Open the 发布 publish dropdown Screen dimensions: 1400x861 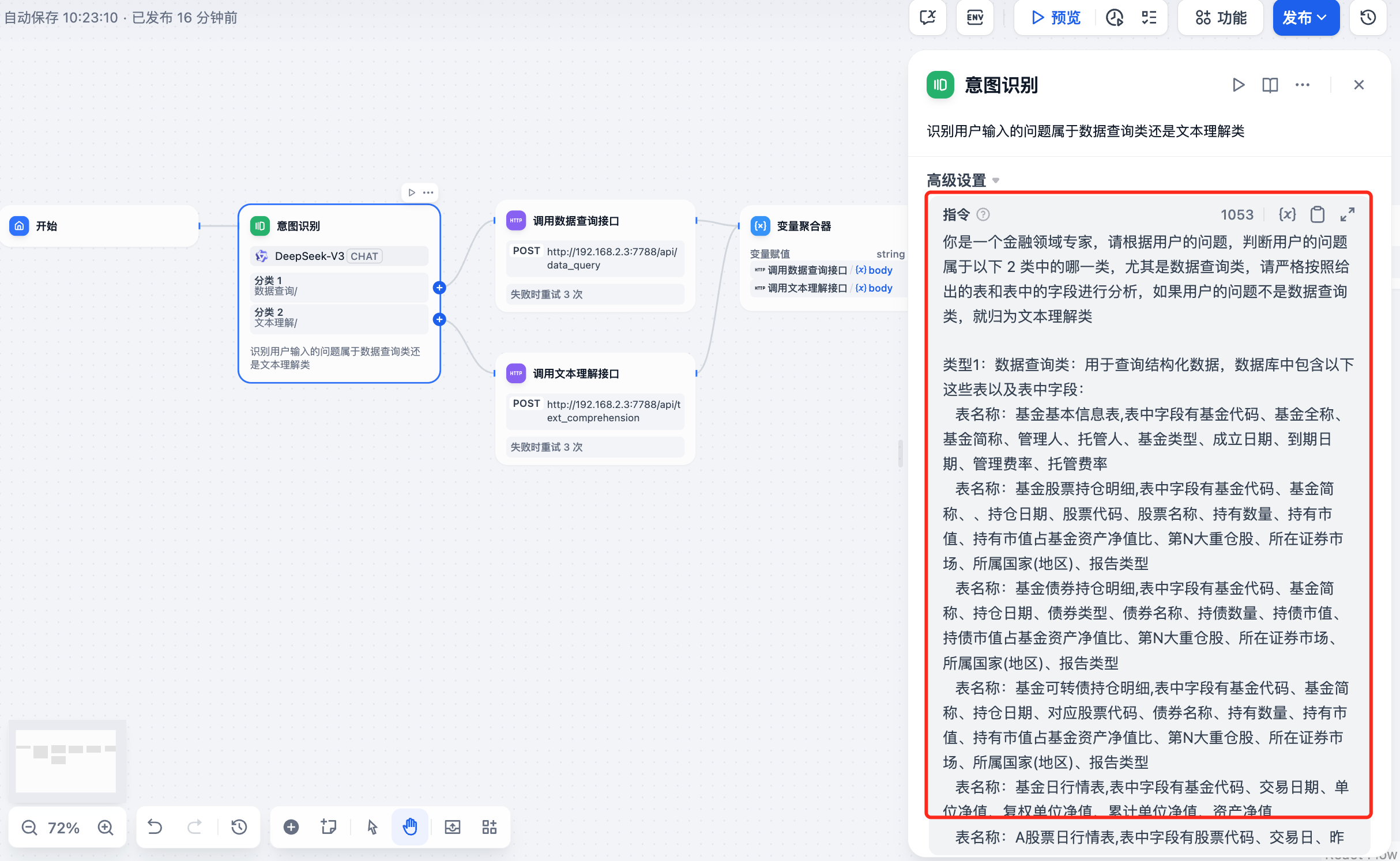coord(1305,18)
